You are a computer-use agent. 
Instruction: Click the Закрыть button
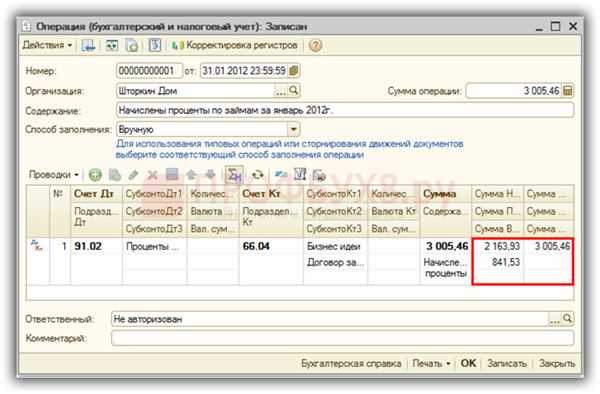tap(557, 363)
